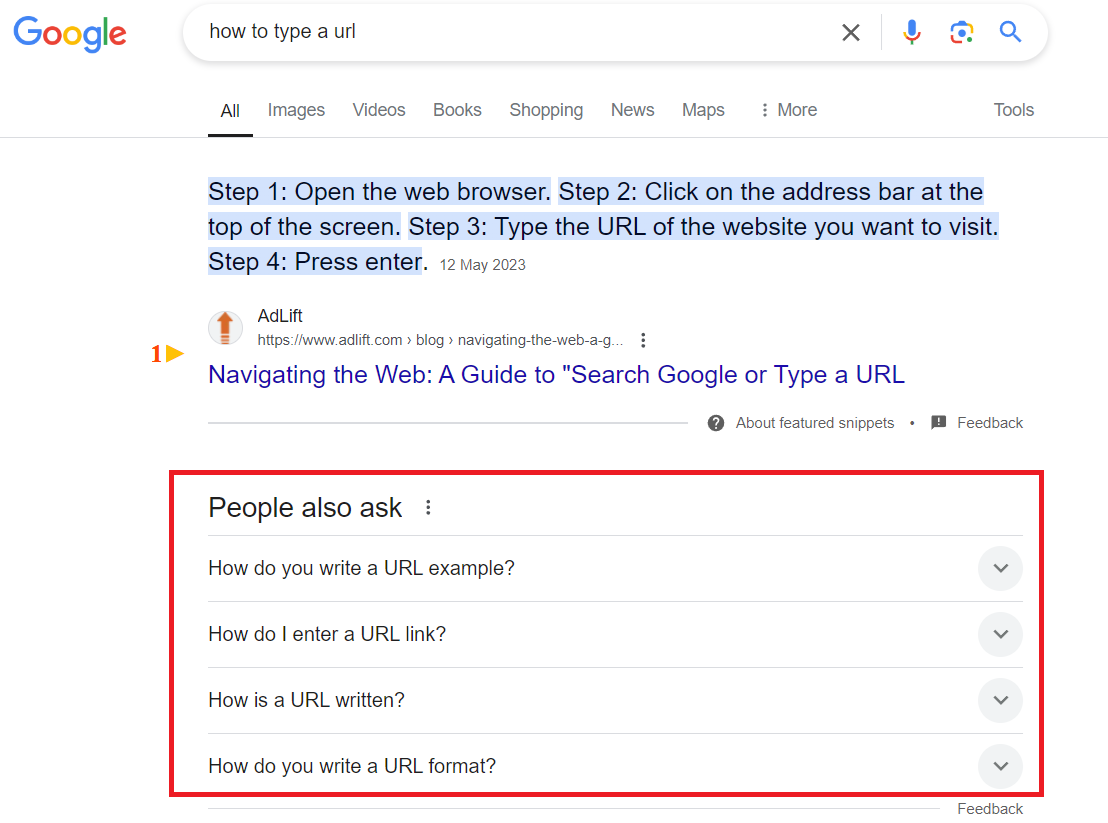Open "Navigating the Web" result link

tap(556, 374)
